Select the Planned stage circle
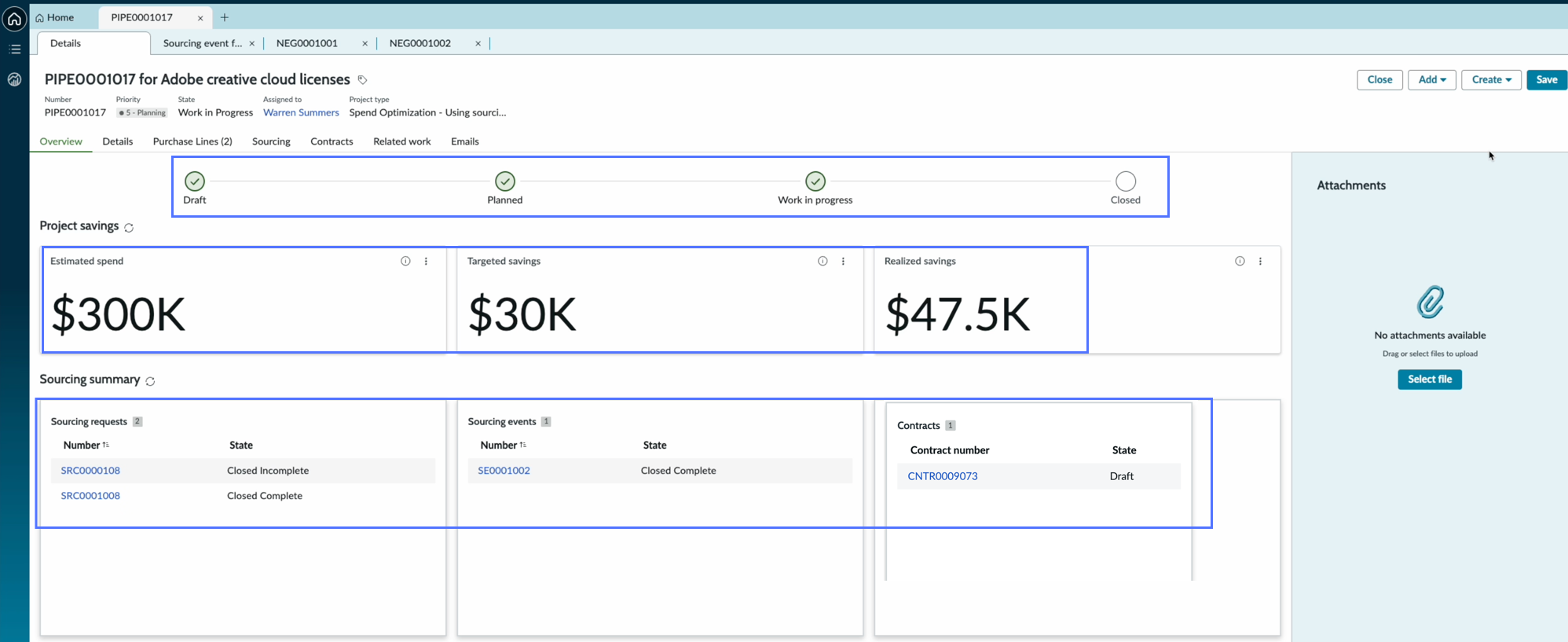 (505, 182)
